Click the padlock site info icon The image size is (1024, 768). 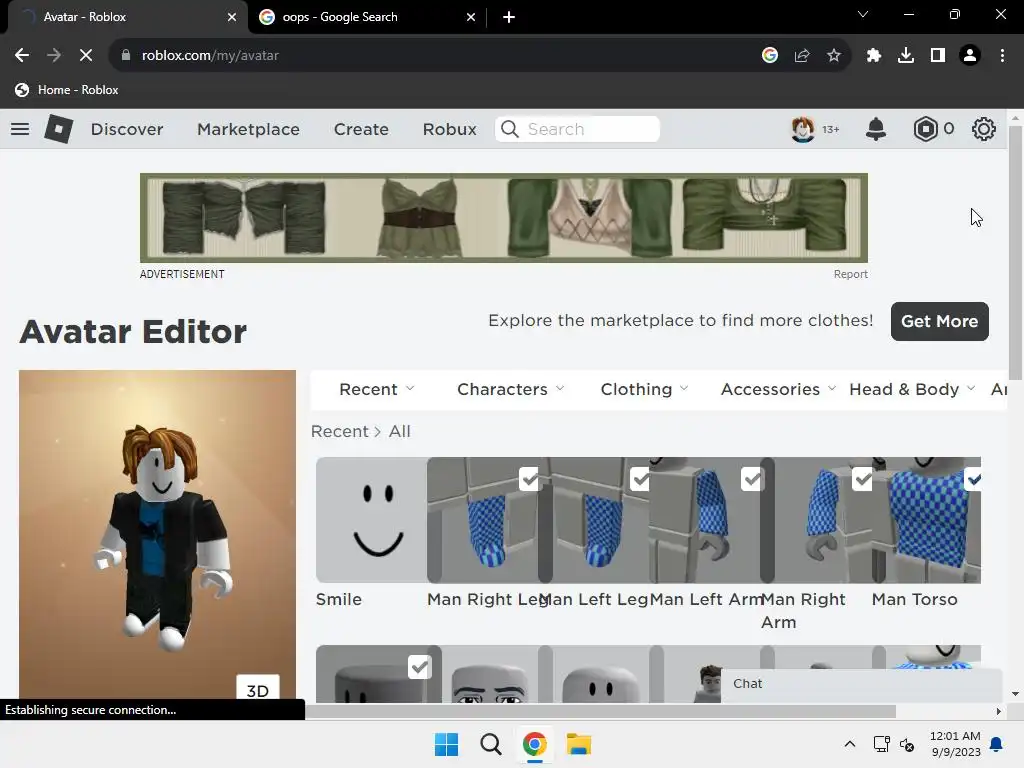tap(126, 56)
